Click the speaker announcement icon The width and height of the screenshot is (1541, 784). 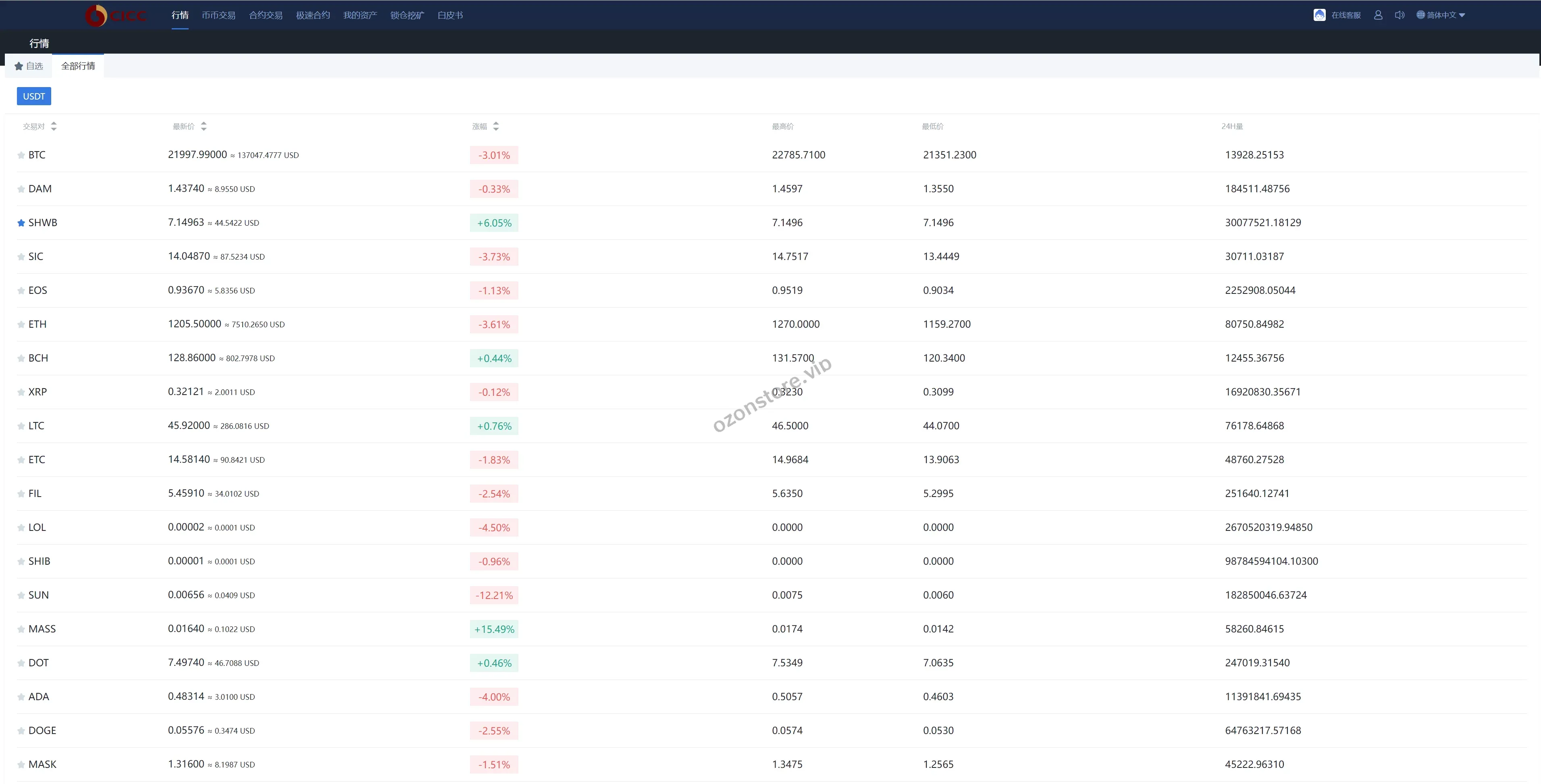coord(1399,15)
